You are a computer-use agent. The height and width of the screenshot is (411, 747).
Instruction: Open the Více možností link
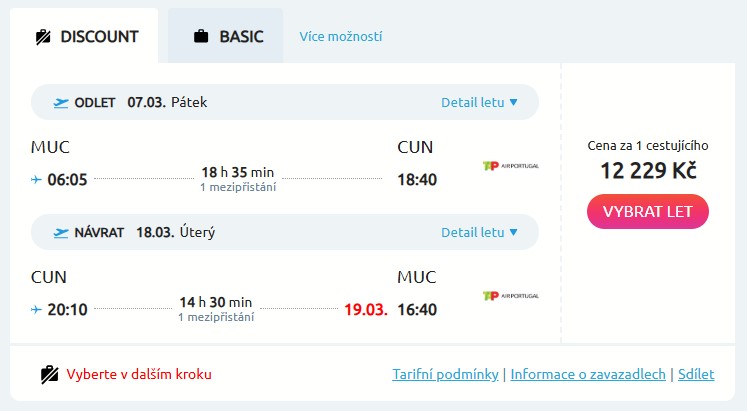pyautogui.click(x=340, y=37)
